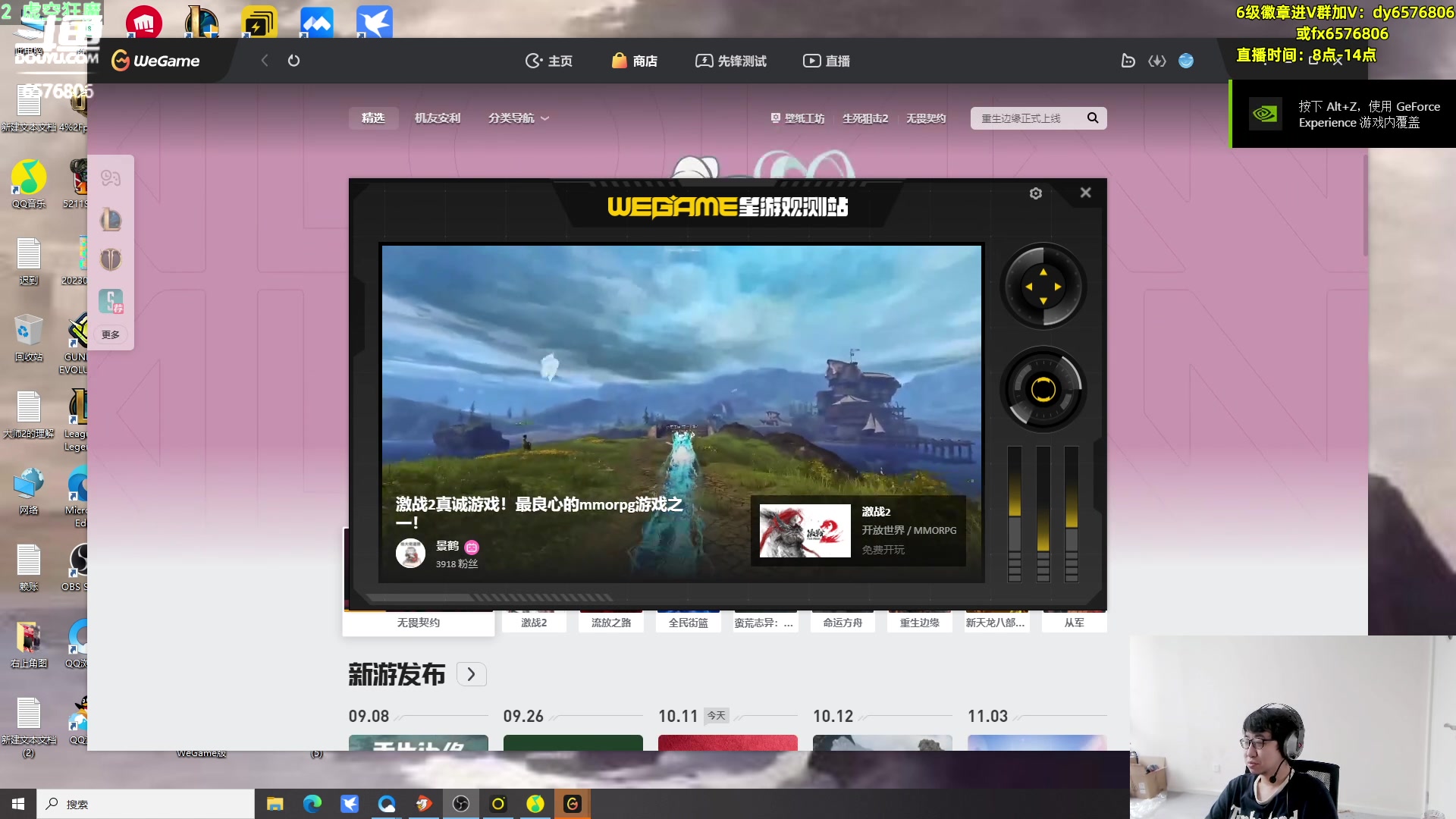The width and height of the screenshot is (1456, 819).
Task: Open the Windows Start menu
Action: point(18,804)
